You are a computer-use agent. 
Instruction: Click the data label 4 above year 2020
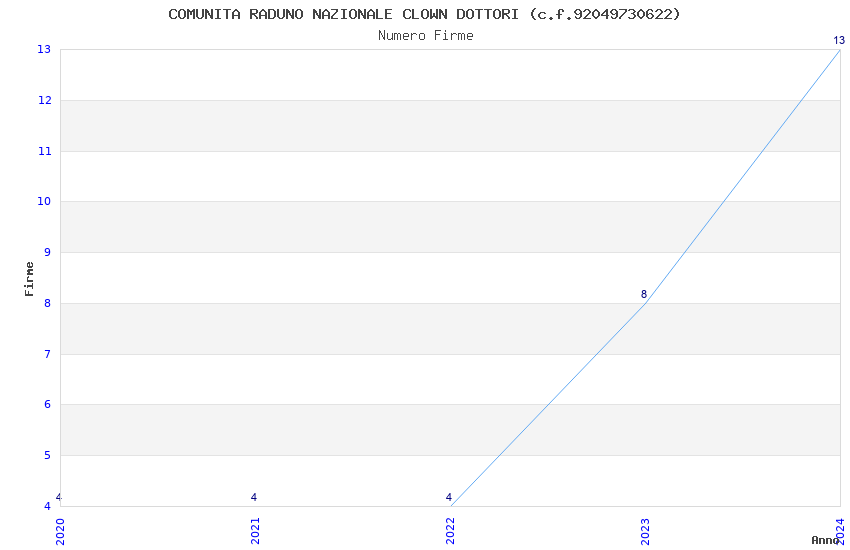coord(59,497)
